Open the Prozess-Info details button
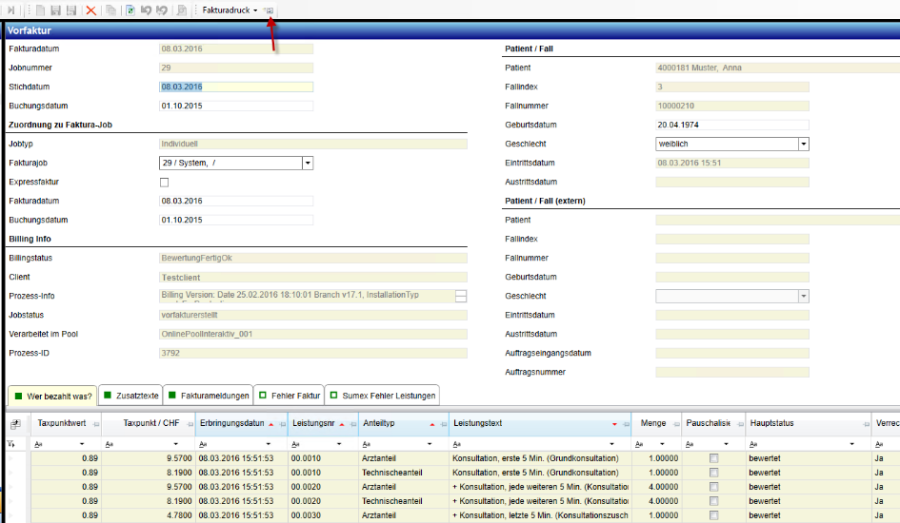900x523 pixels. click(461, 296)
